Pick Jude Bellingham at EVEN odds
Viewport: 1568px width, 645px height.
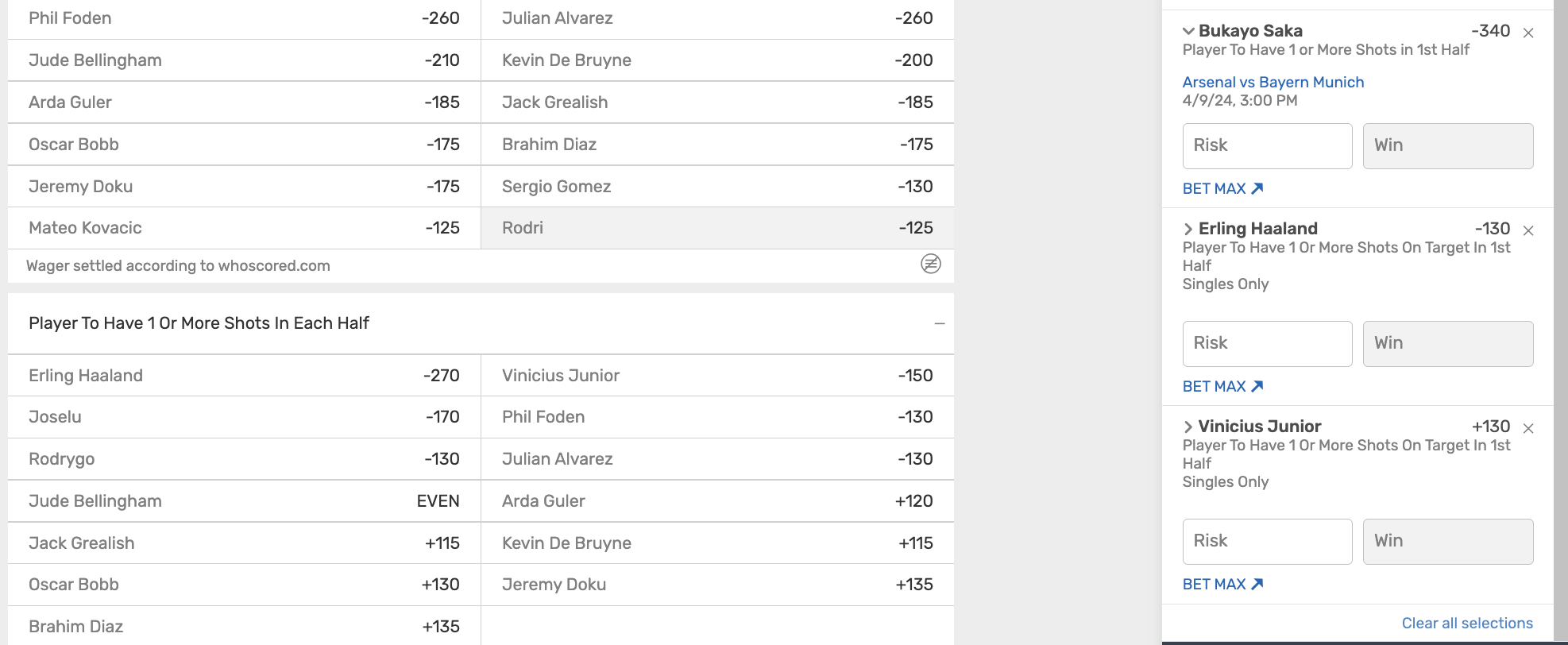coord(244,501)
